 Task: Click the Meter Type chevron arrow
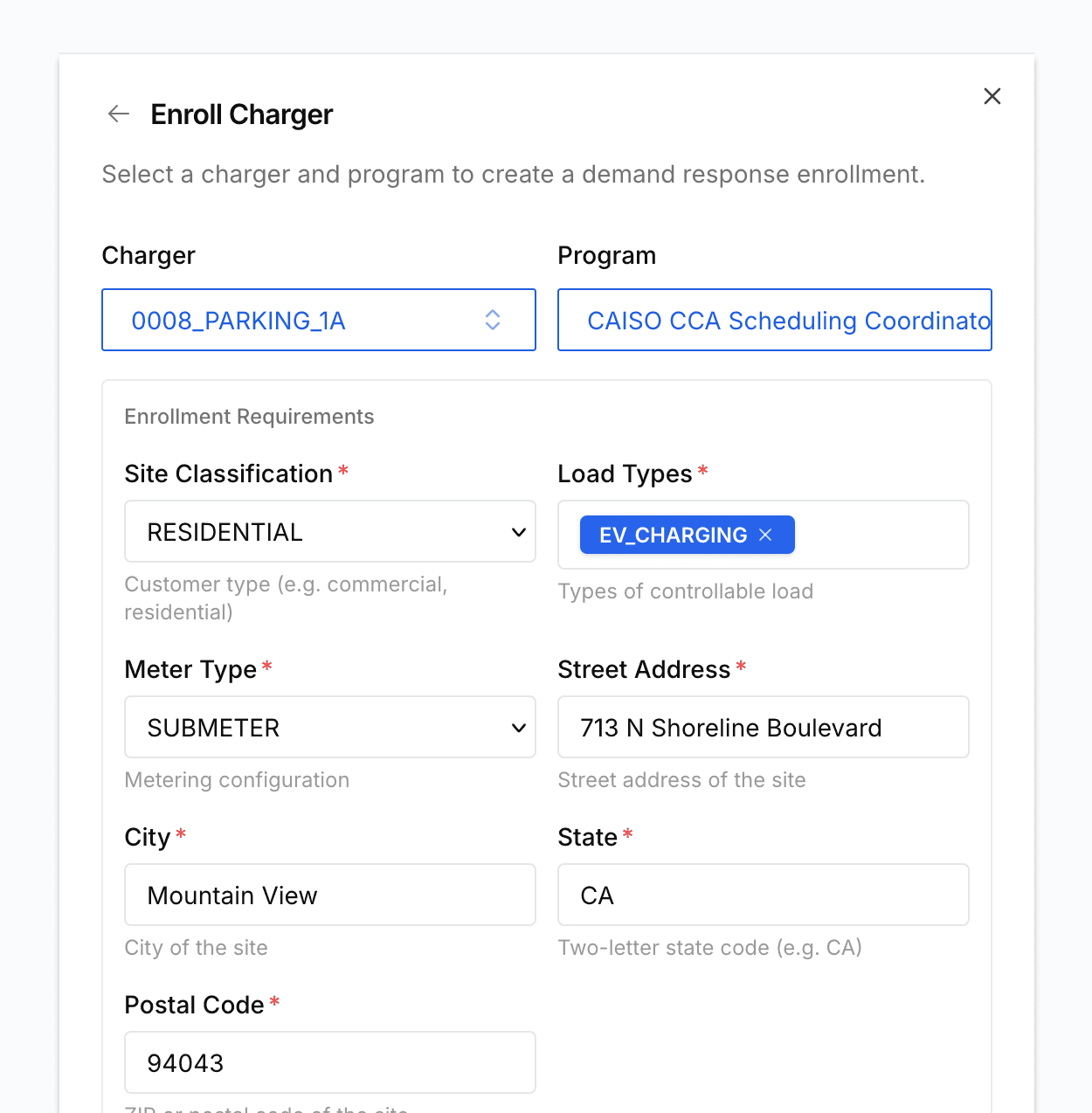tap(518, 728)
